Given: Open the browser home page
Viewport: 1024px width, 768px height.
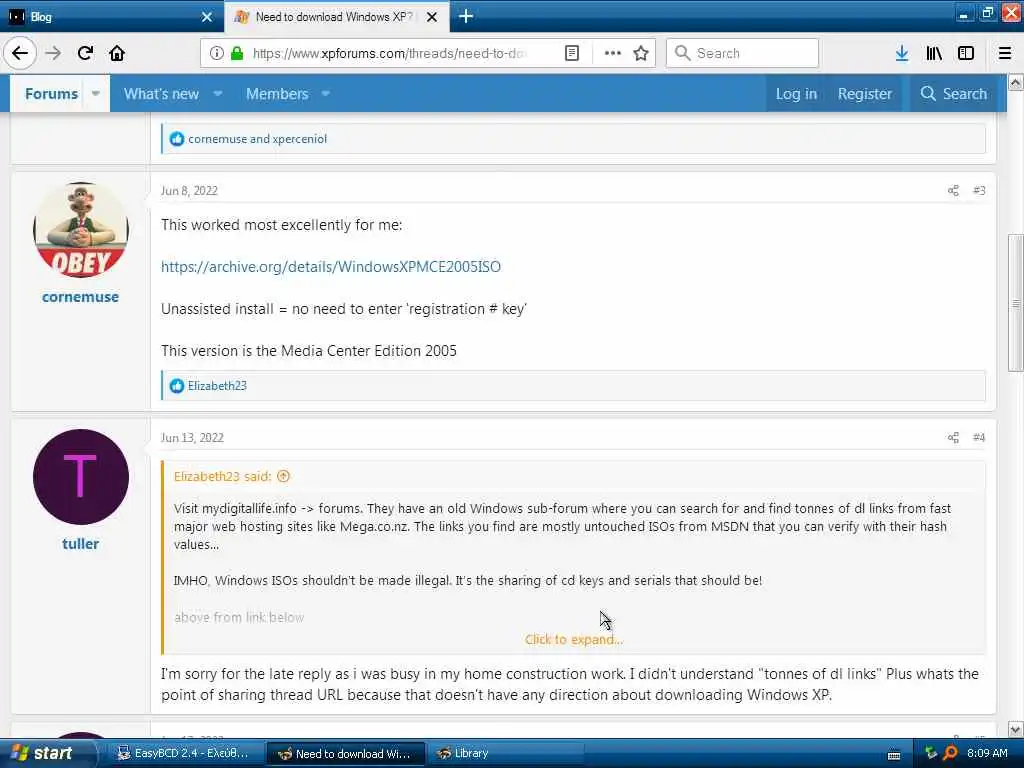Looking at the screenshot, I should (x=117, y=53).
